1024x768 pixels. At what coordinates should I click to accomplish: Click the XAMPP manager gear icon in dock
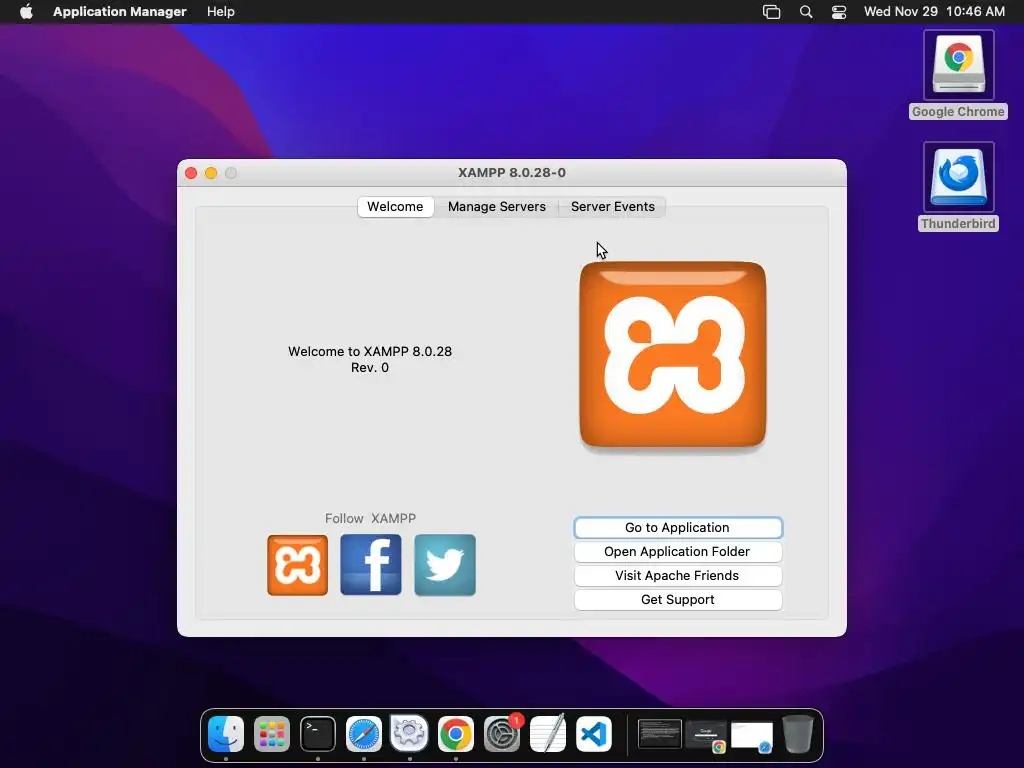click(x=409, y=734)
